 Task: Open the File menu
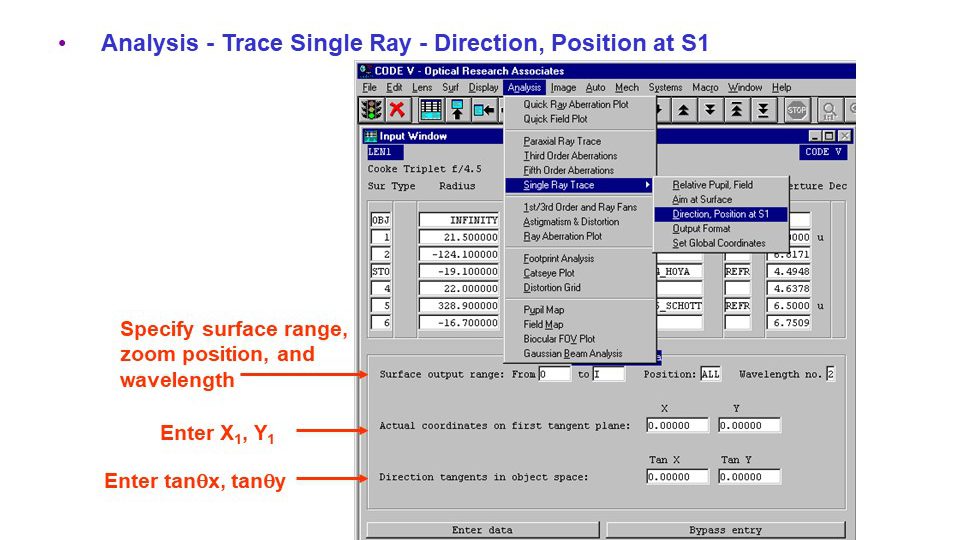tap(369, 88)
